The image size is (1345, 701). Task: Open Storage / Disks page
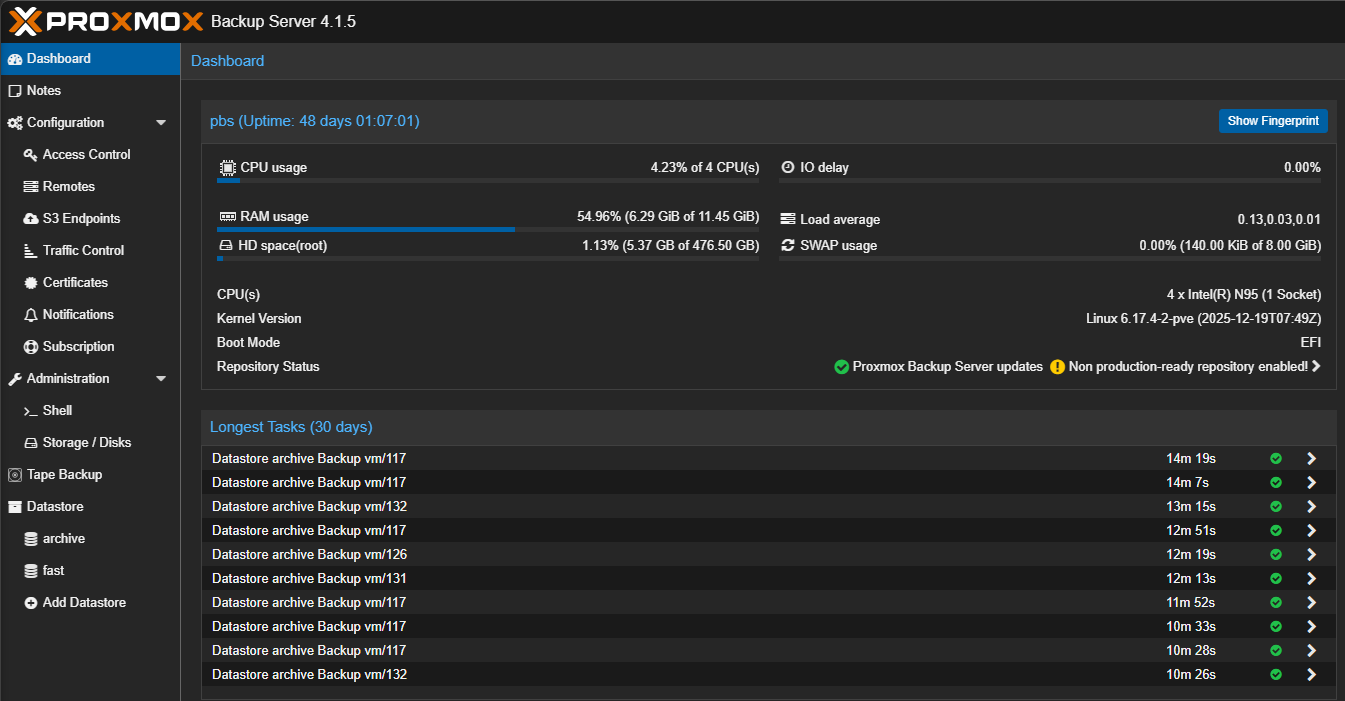[87, 443]
